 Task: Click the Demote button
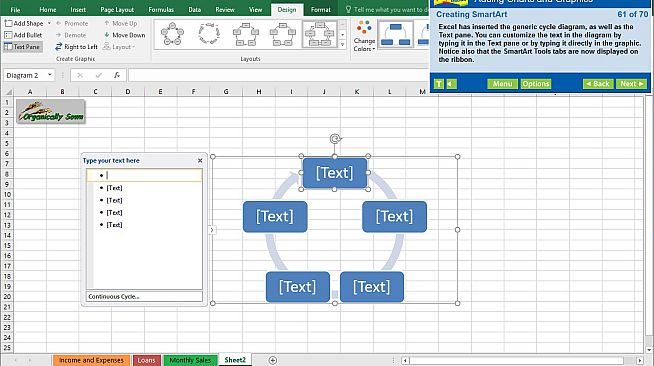[x=71, y=35]
